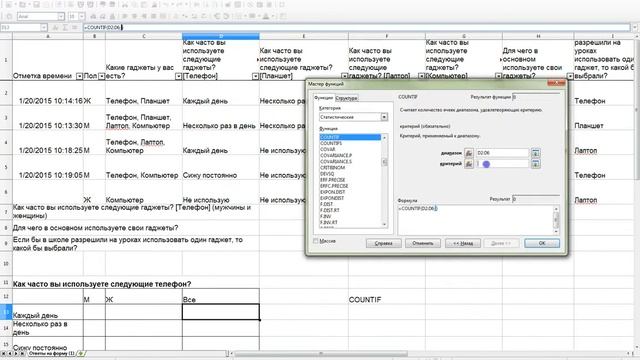Select COVAR in the function list
Viewport: 640px width, 360px height.
pos(350,149)
